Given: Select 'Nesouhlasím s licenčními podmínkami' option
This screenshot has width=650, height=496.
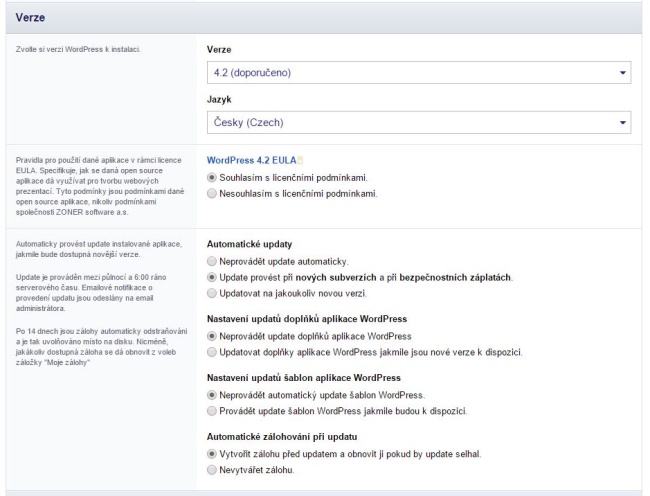Looking at the screenshot, I should pyautogui.click(x=211, y=193).
